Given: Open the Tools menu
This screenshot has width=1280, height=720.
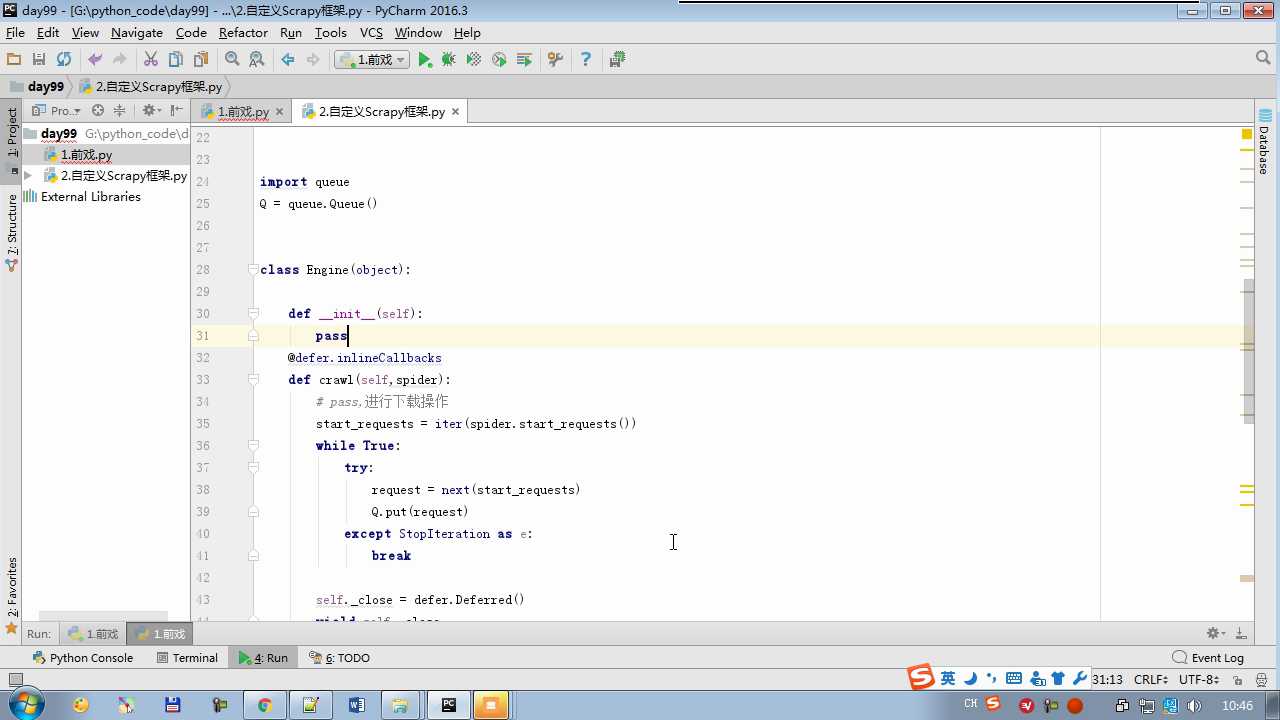Looking at the screenshot, I should pyautogui.click(x=330, y=33).
